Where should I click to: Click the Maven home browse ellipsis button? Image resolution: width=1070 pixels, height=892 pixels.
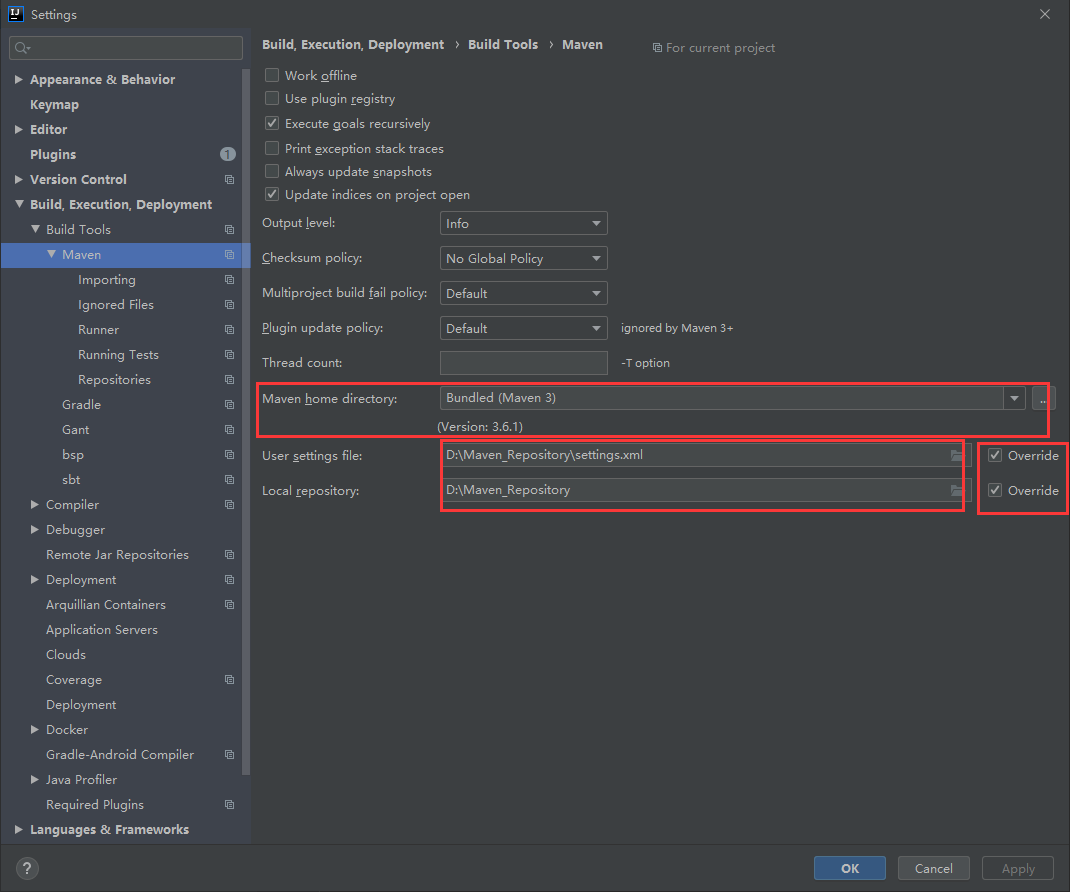[x=1043, y=398]
